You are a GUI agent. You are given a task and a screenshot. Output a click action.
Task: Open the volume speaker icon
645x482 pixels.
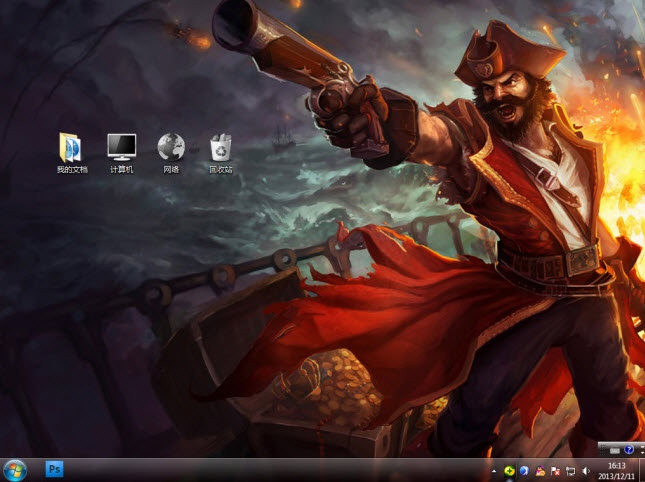click(586, 471)
